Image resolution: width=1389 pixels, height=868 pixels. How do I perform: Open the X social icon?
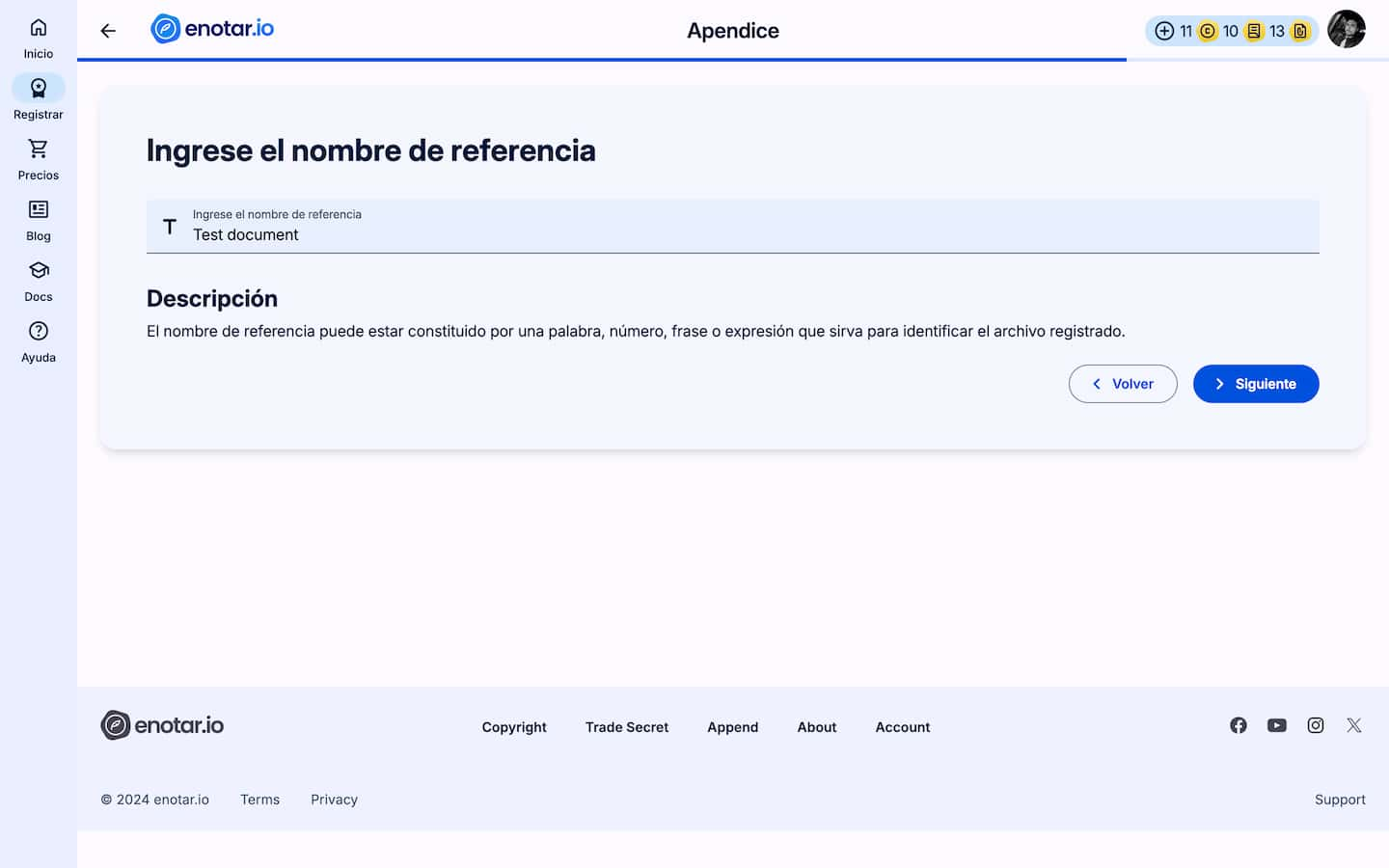tap(1354, 725)
